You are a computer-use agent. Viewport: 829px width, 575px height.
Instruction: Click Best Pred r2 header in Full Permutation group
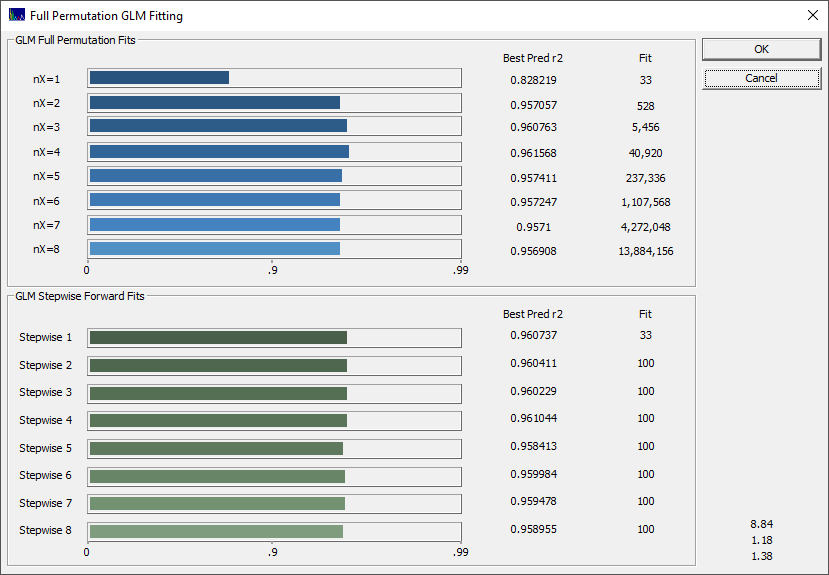(x=533, y=58)
